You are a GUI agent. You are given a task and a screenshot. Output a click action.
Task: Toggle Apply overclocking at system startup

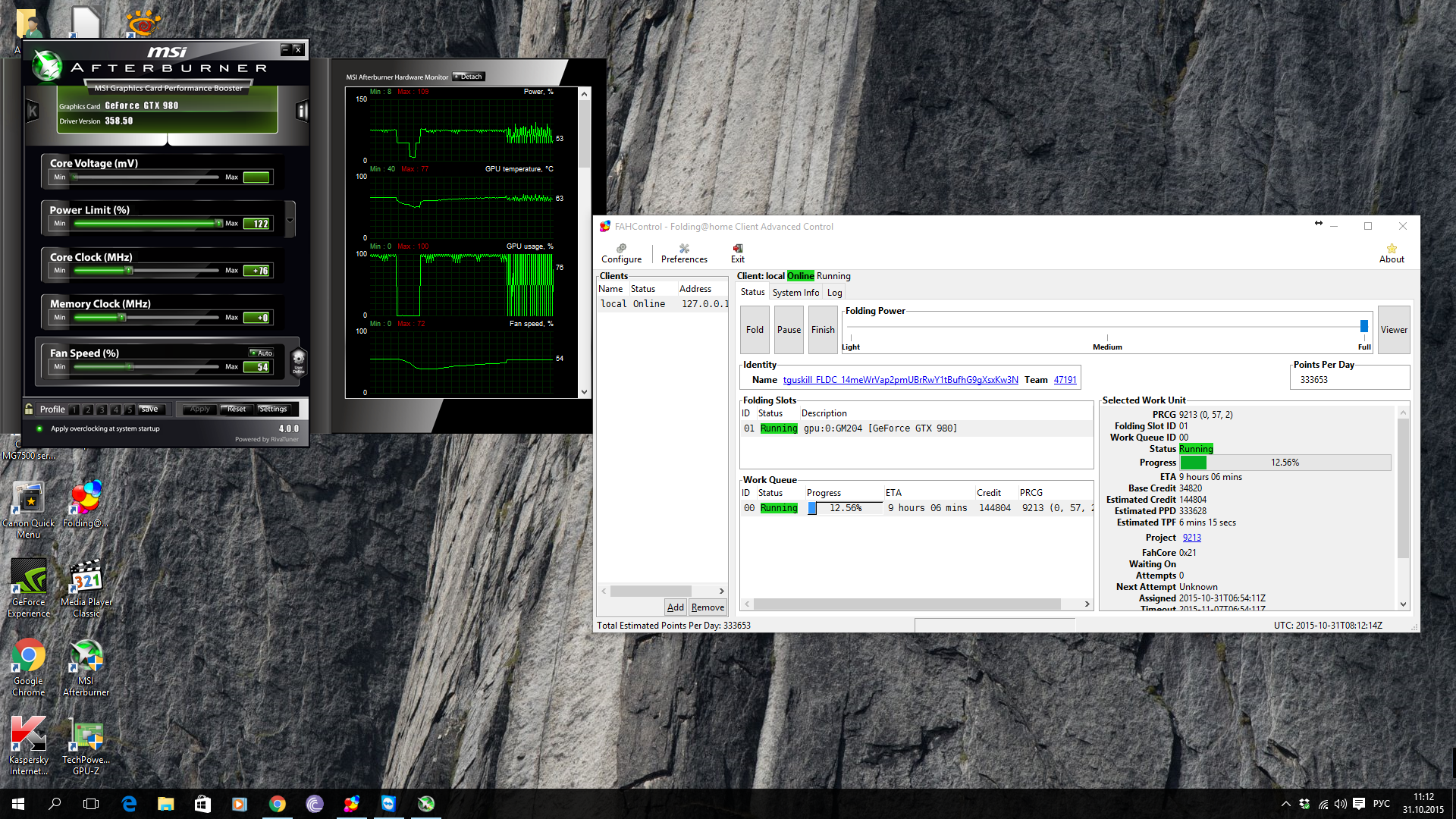coord(39,428)
